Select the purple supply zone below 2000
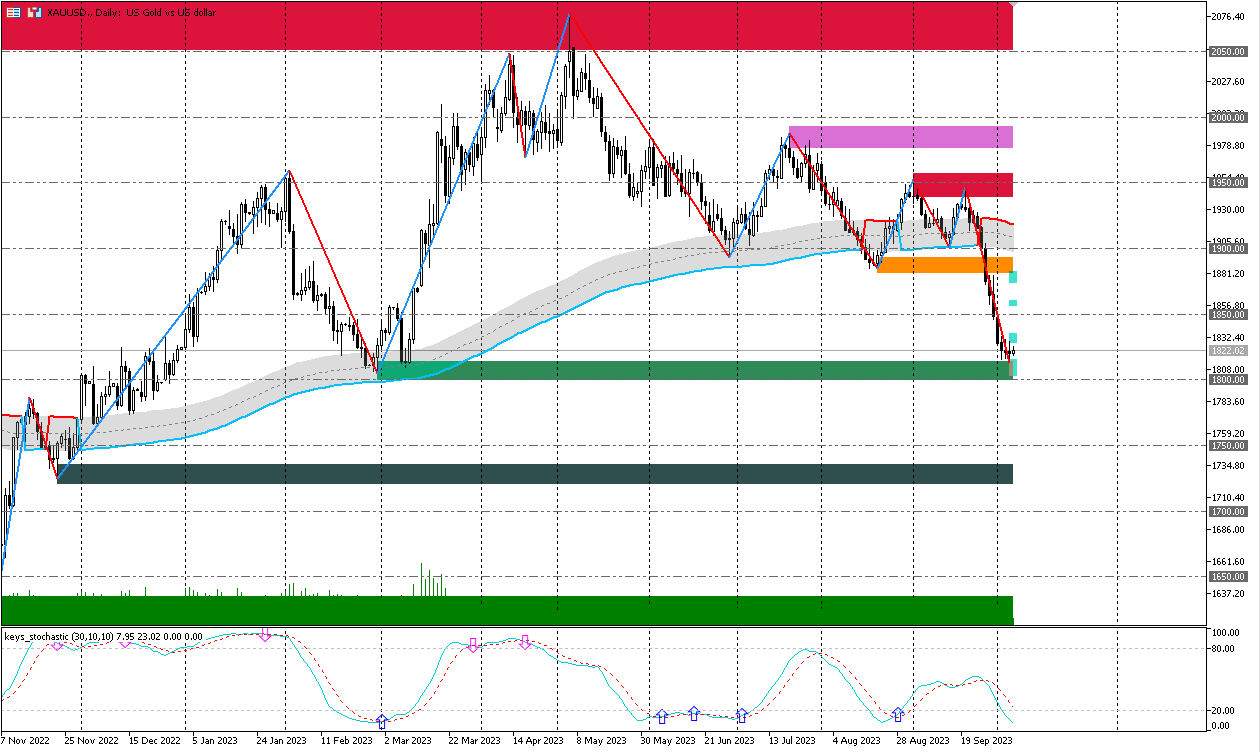Screen dimensions: 1260x752 (x=901, y=137)
